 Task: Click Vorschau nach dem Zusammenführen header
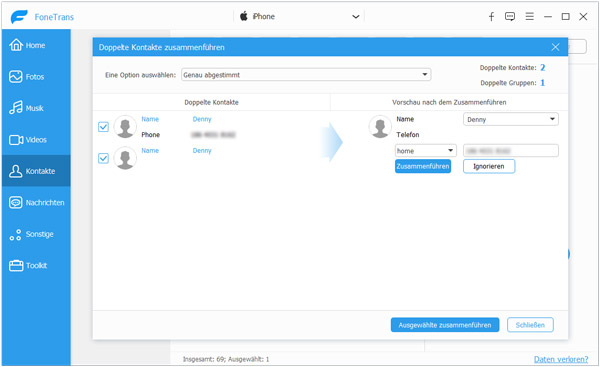[x=449, y=102]
